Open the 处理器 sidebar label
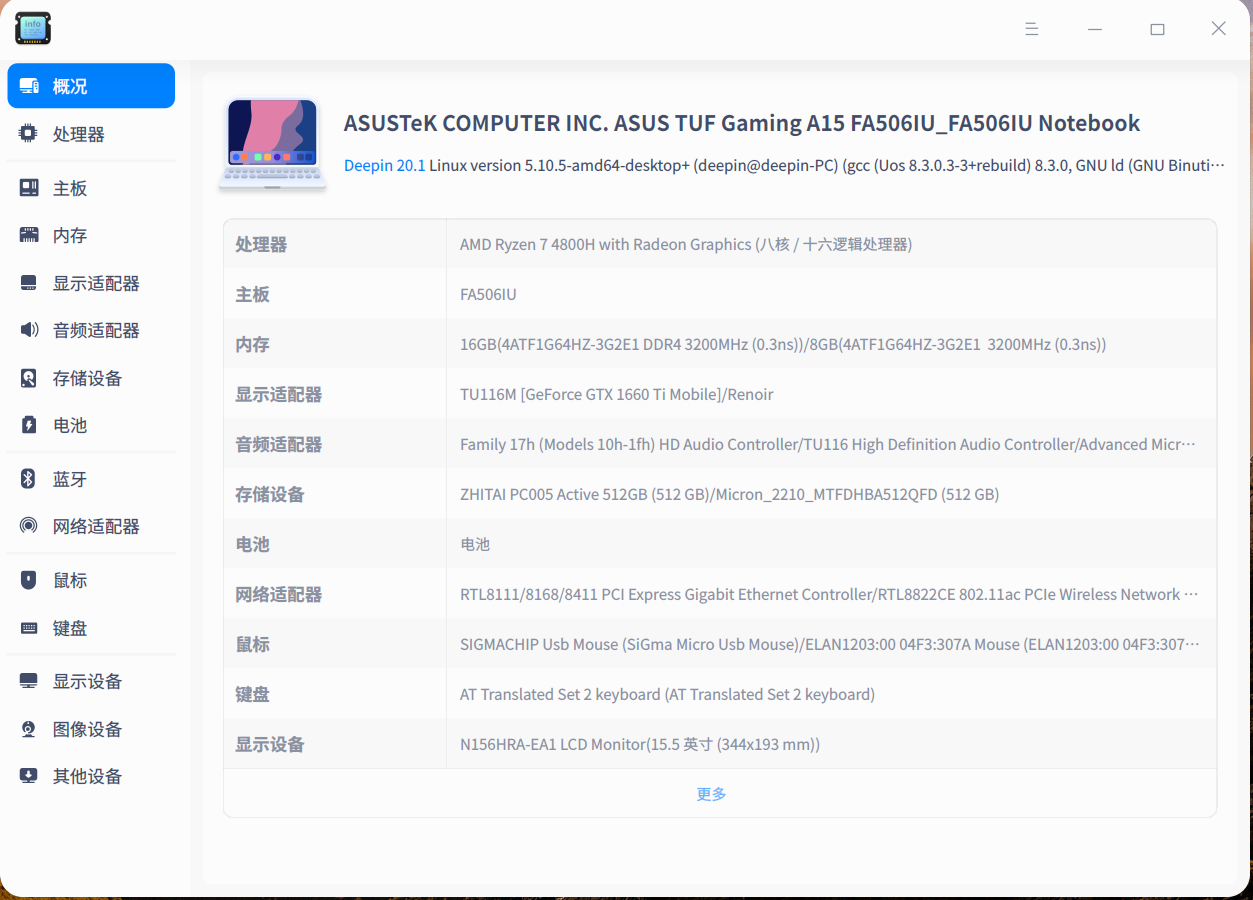This screenshot has width=1253, height=900. (79, 134)
